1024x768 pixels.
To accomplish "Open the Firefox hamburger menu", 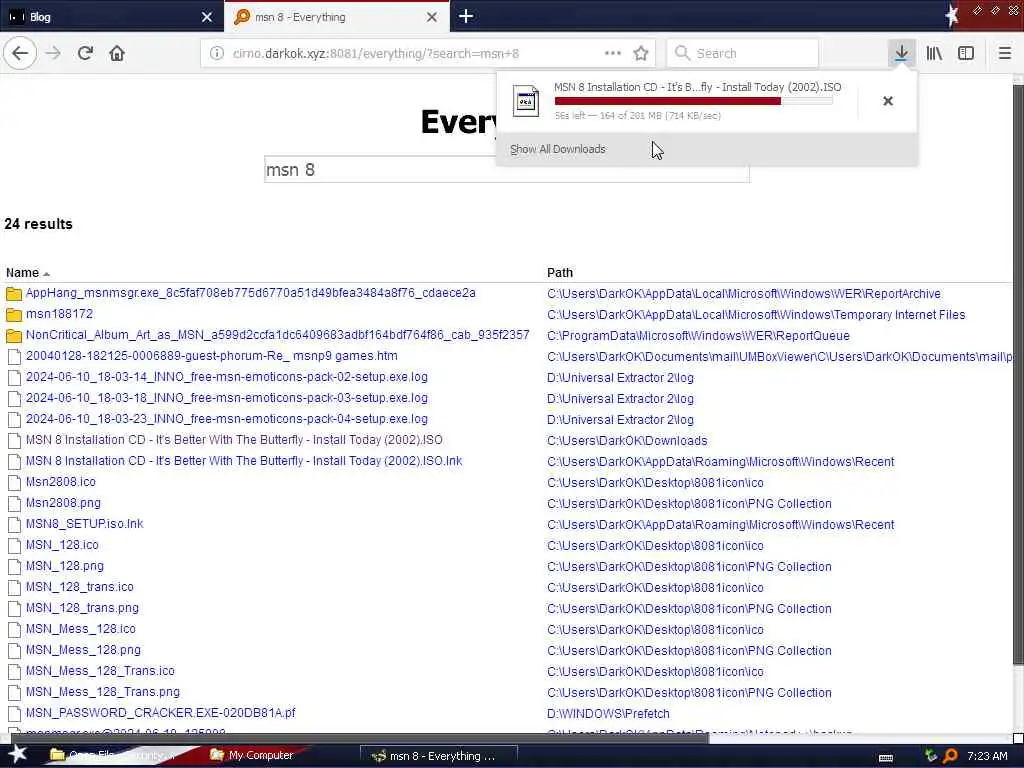I will (1005, 54).
